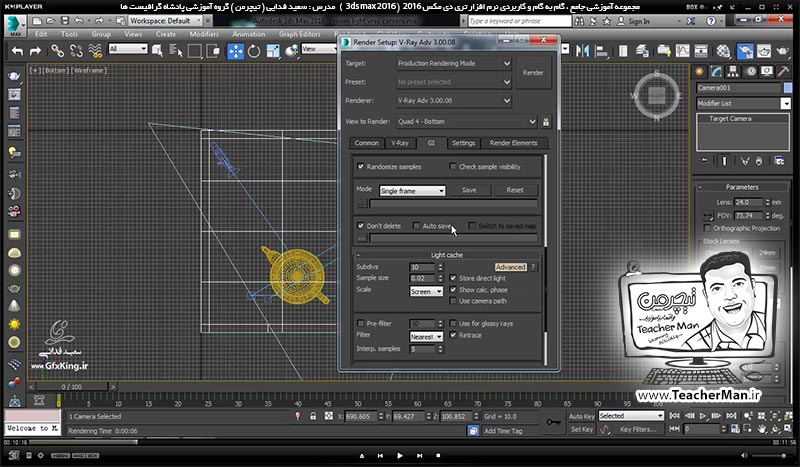
Task: Click the Rendered Frame Window icon
Action: pyautogui.click(x=763, y=51)
